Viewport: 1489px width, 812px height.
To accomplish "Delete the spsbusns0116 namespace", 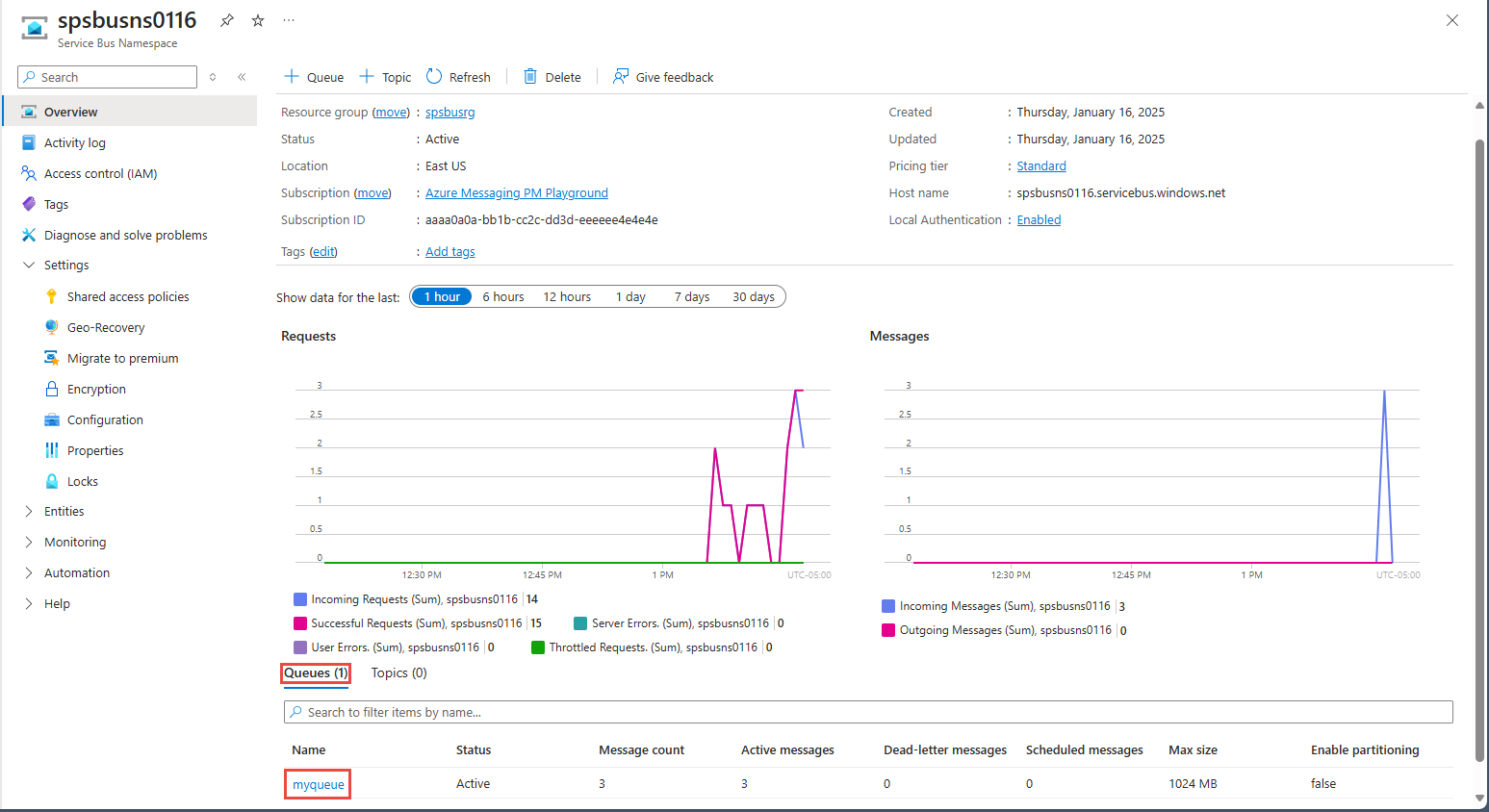I will (551, 76).
